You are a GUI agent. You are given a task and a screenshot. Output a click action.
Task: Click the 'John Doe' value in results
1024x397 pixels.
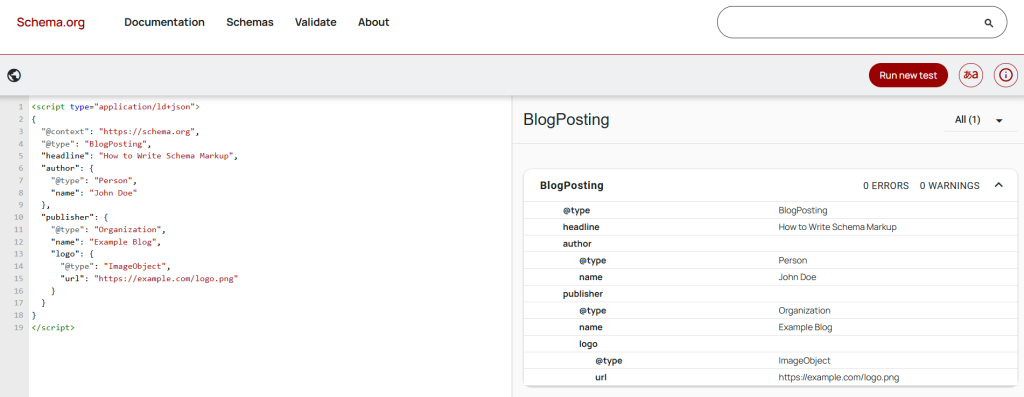pos(797,277)
